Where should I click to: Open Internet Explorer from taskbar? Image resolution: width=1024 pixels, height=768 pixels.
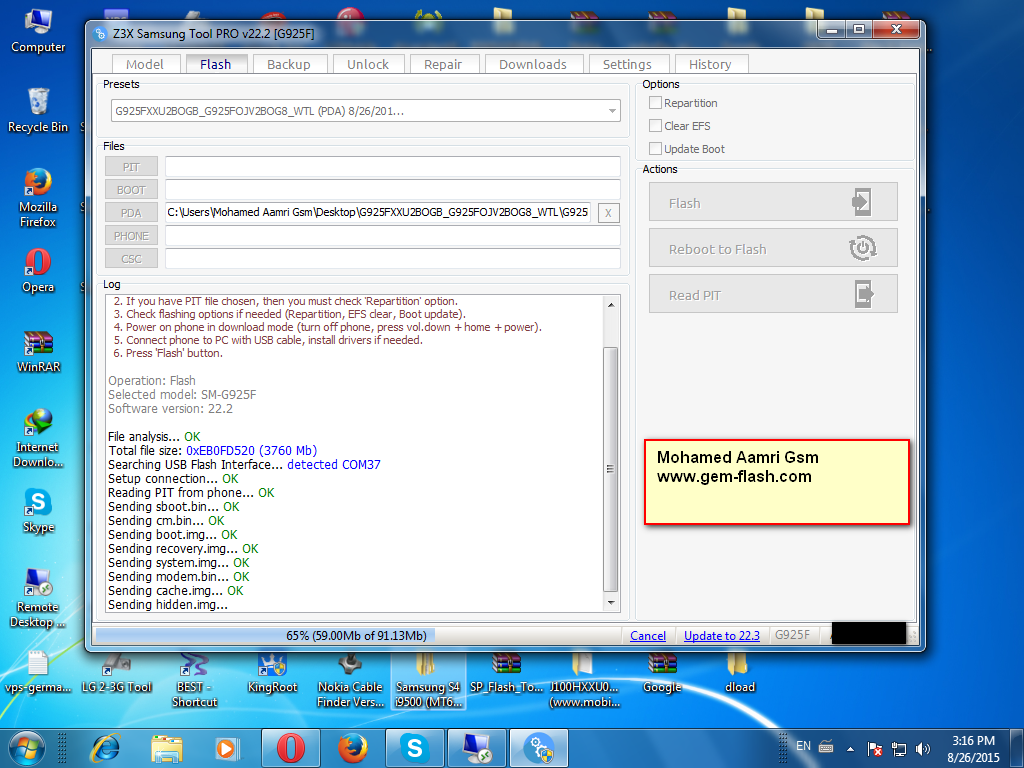pyautogui.click(x=105, y=748)
